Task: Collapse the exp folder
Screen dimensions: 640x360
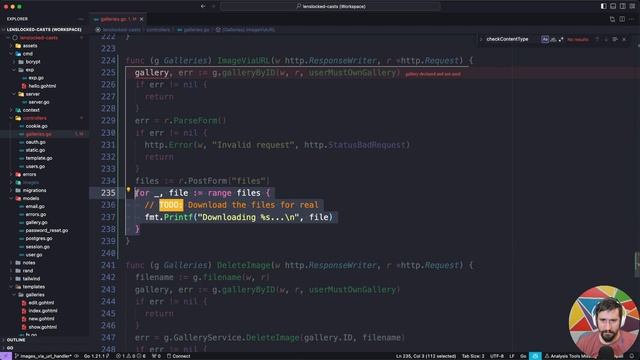Action: [x=30, y=70]
